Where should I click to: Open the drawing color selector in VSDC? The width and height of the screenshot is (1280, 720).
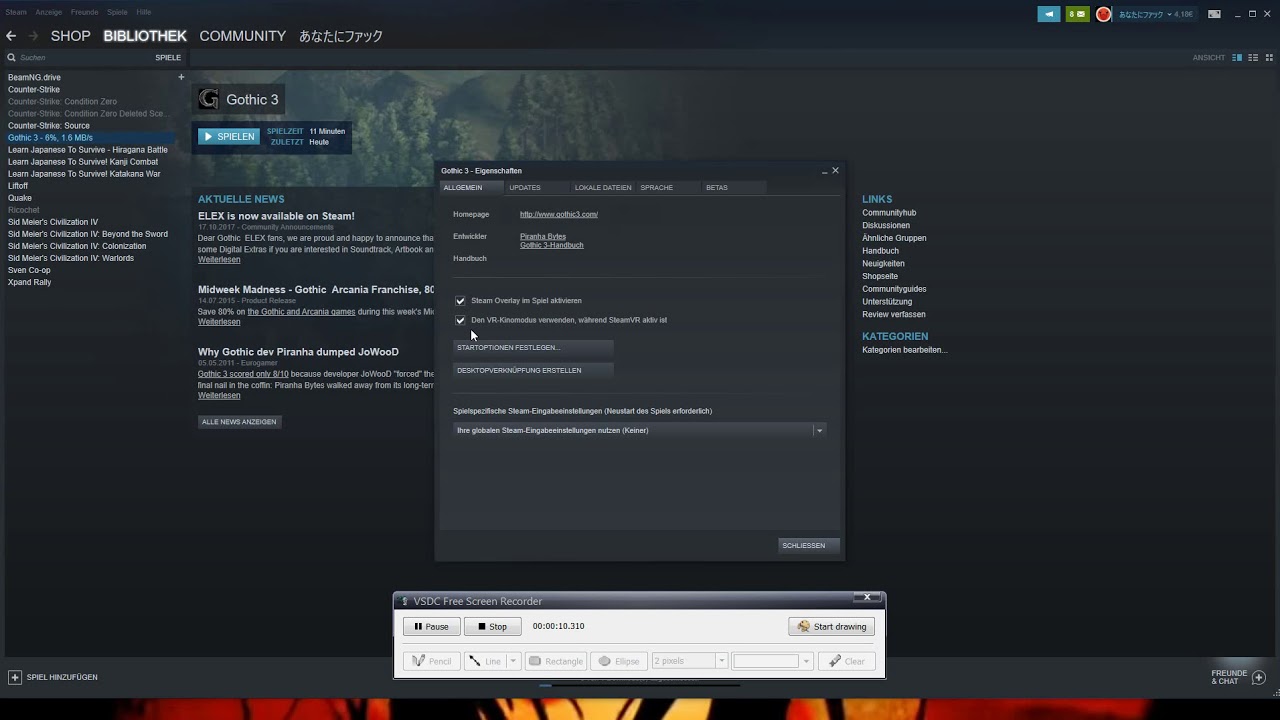coord(770,660)
